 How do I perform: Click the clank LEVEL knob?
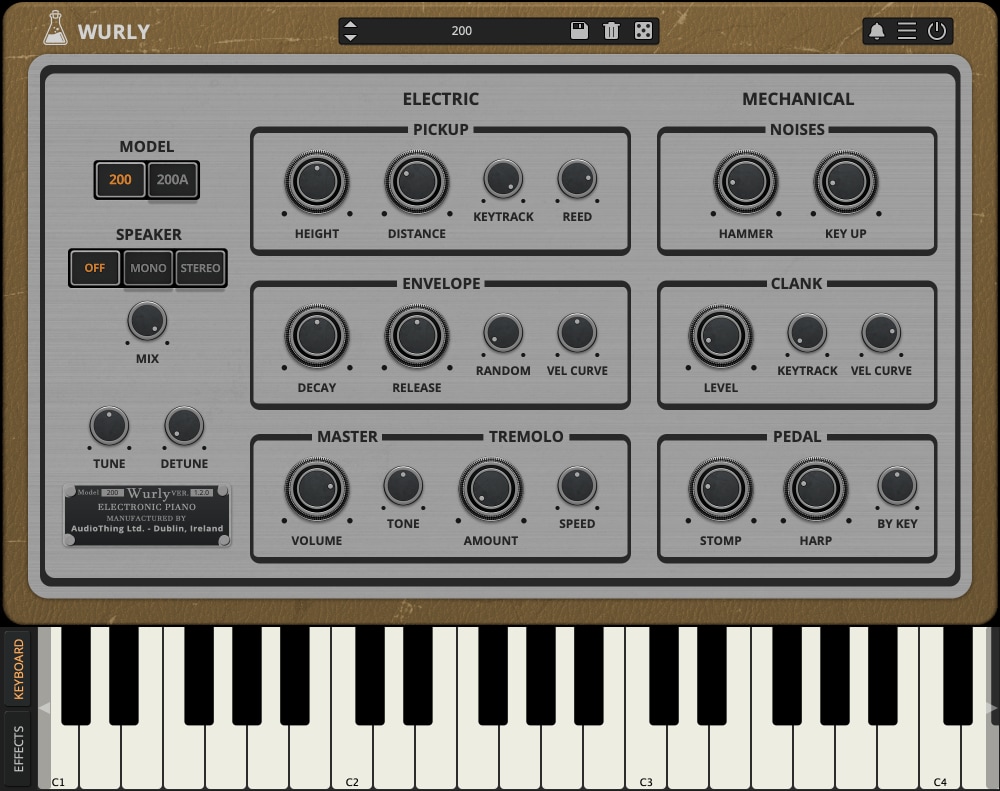[721, 336]
